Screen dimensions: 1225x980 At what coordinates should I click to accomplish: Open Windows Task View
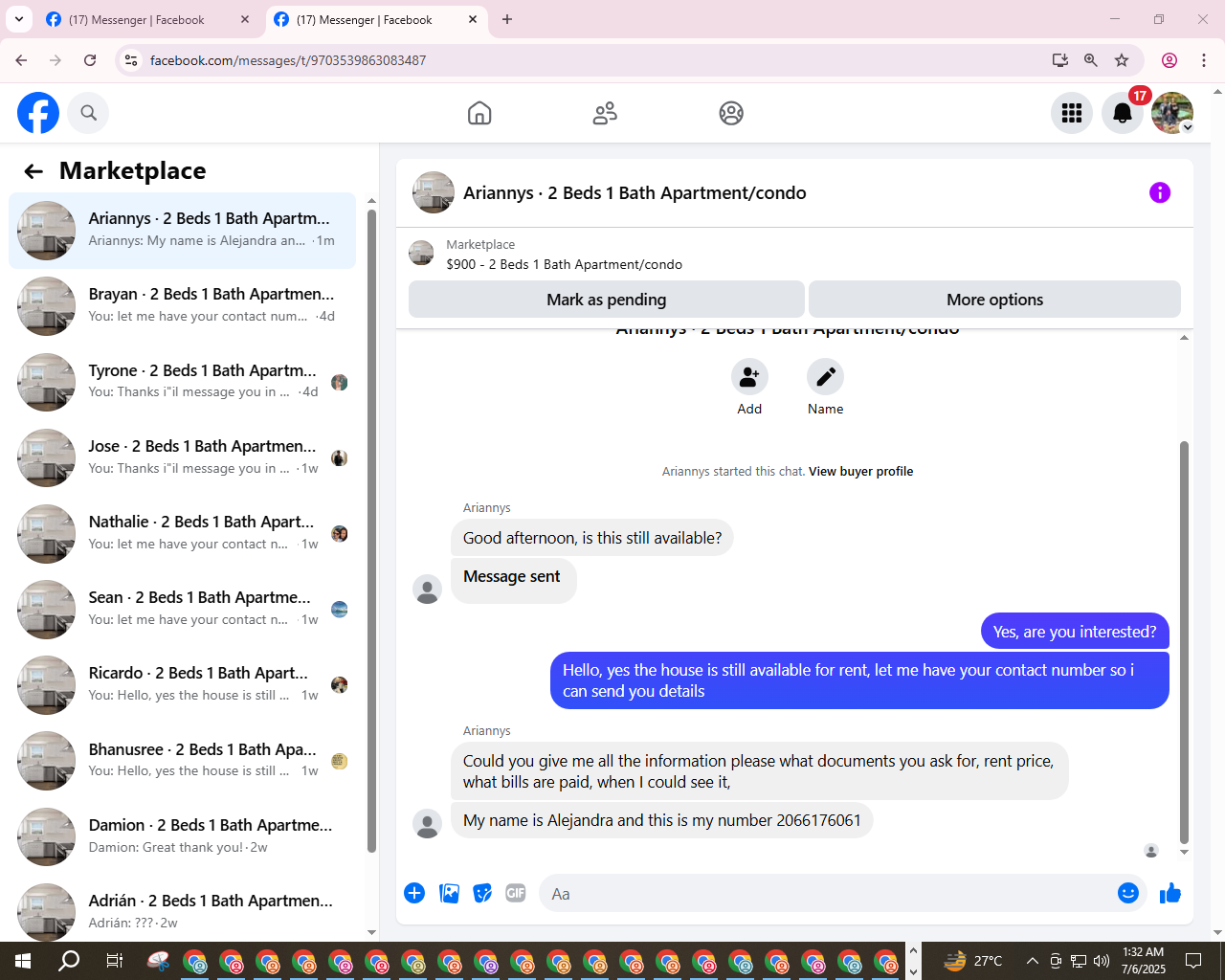(114, 961)
